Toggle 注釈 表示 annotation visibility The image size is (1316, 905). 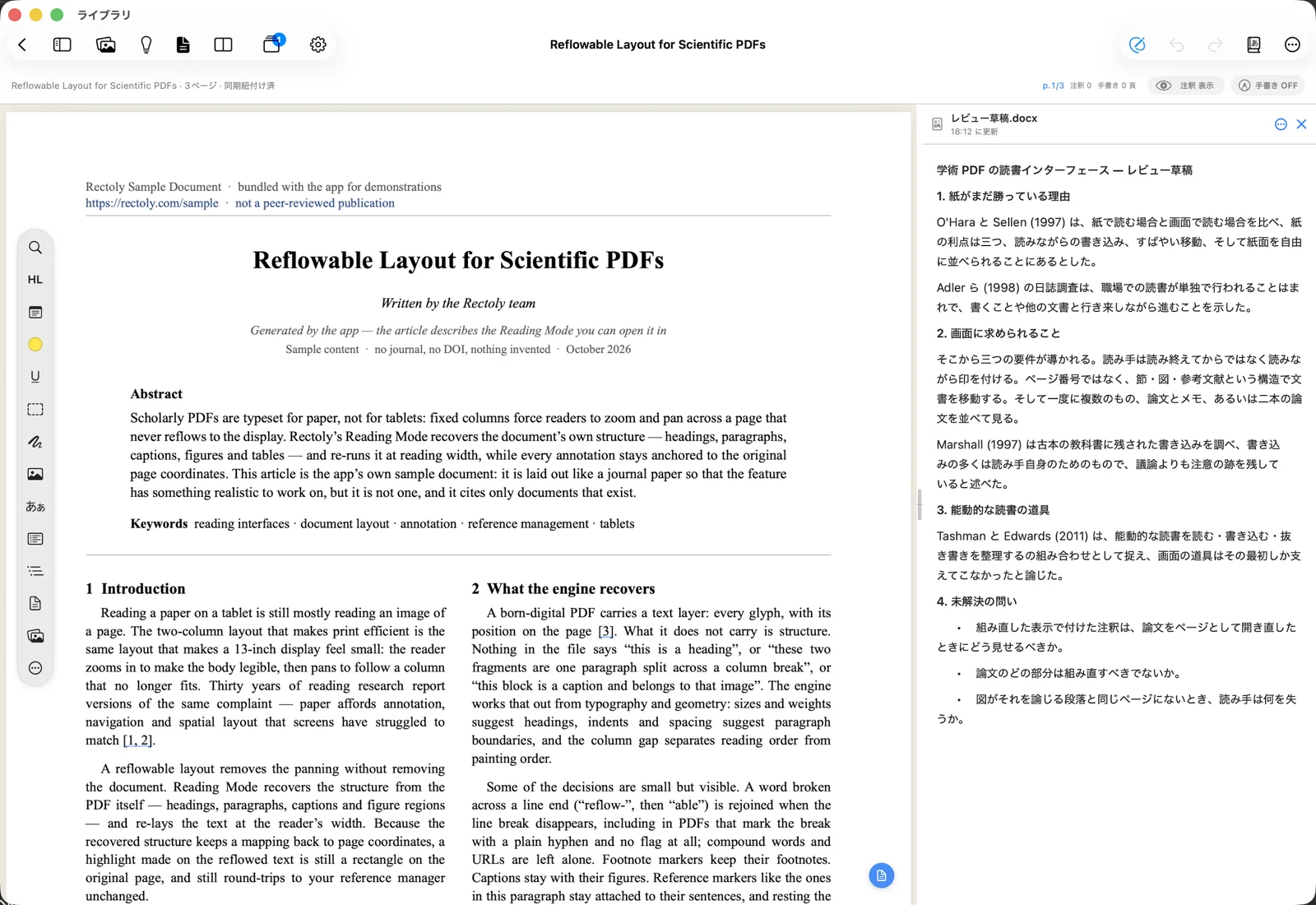[1185, 86]
